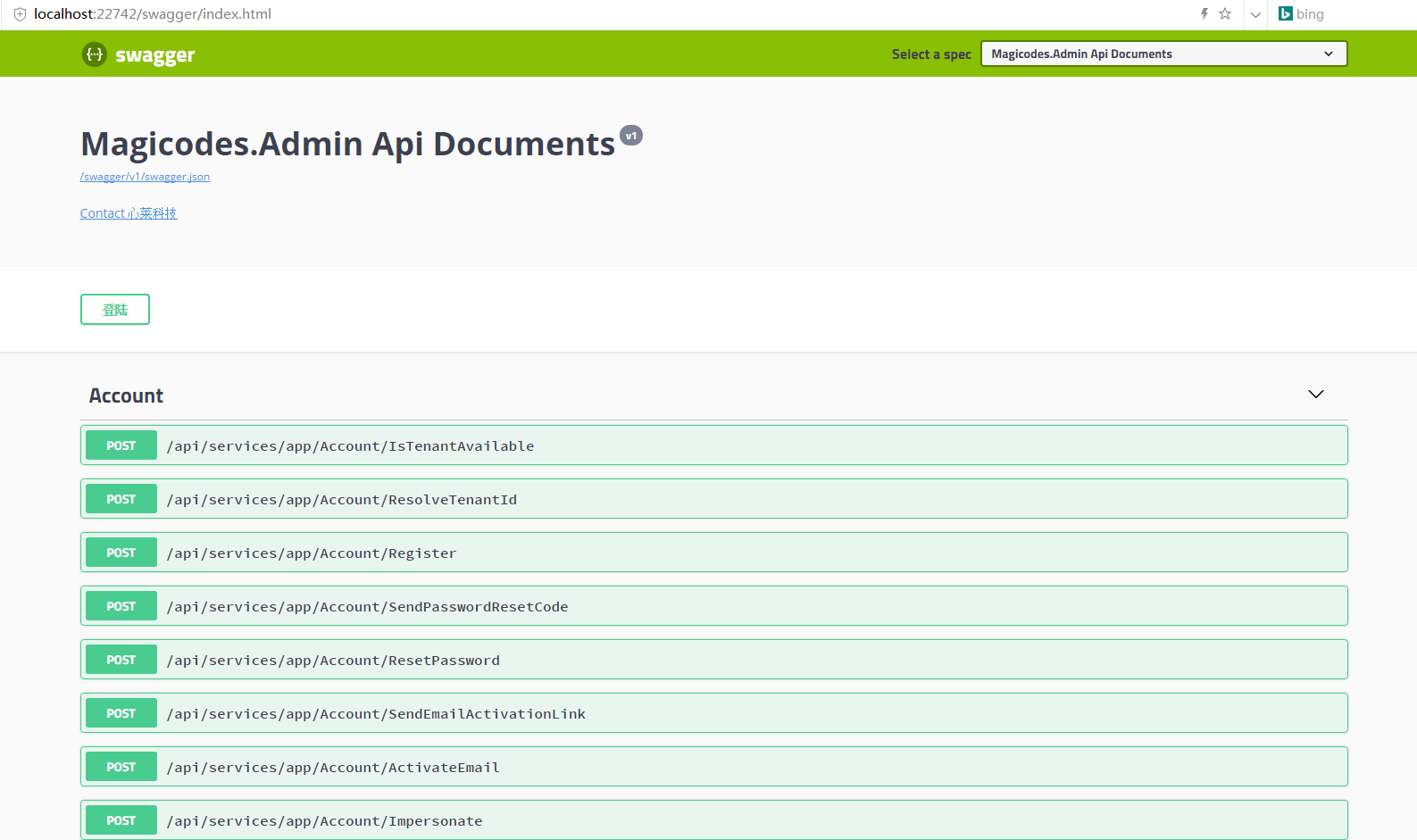
Task: Click POST badge for ResolveTenantId
Action: (x=121, y=499)
